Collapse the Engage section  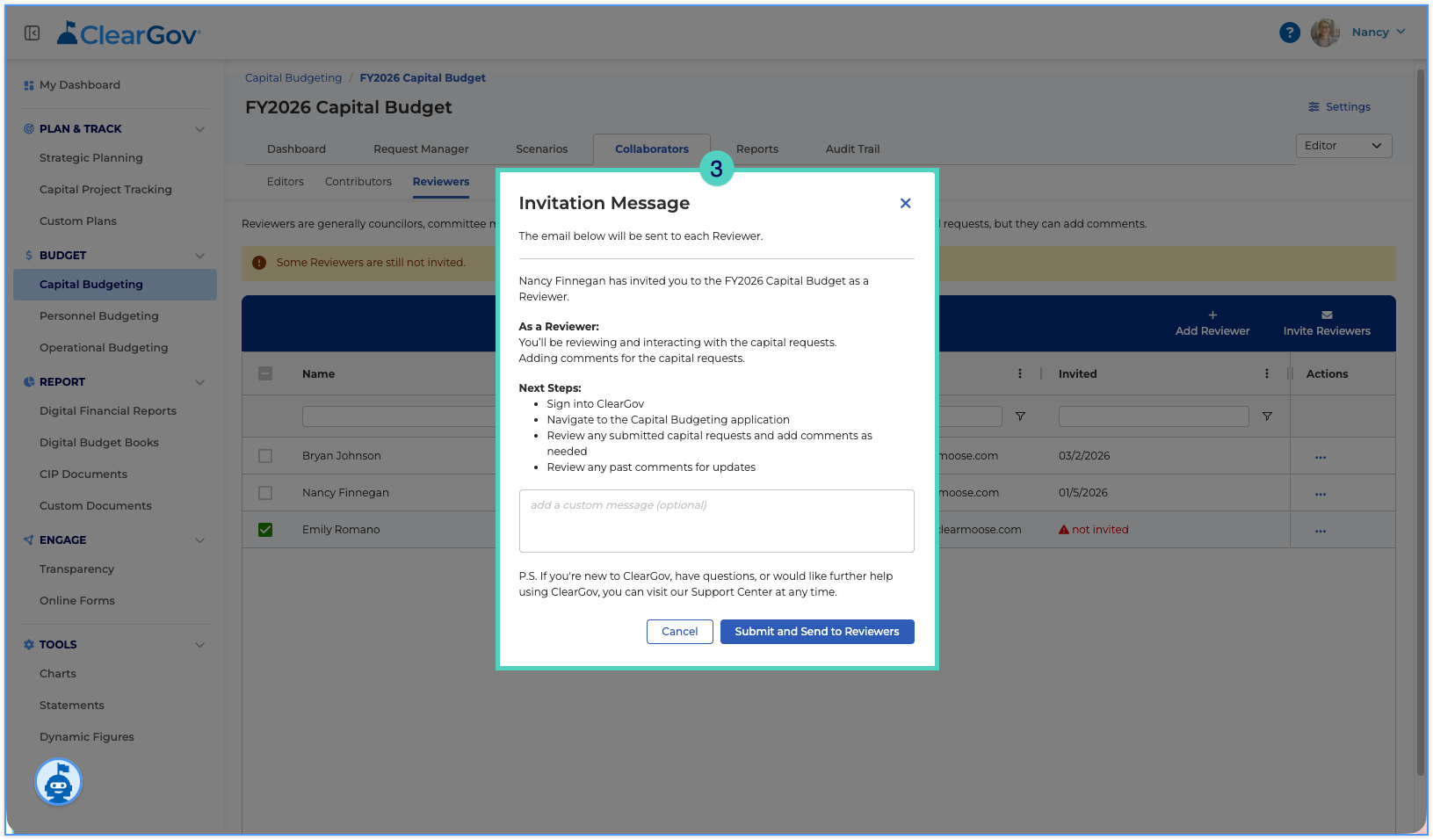[x=199, y=540]
